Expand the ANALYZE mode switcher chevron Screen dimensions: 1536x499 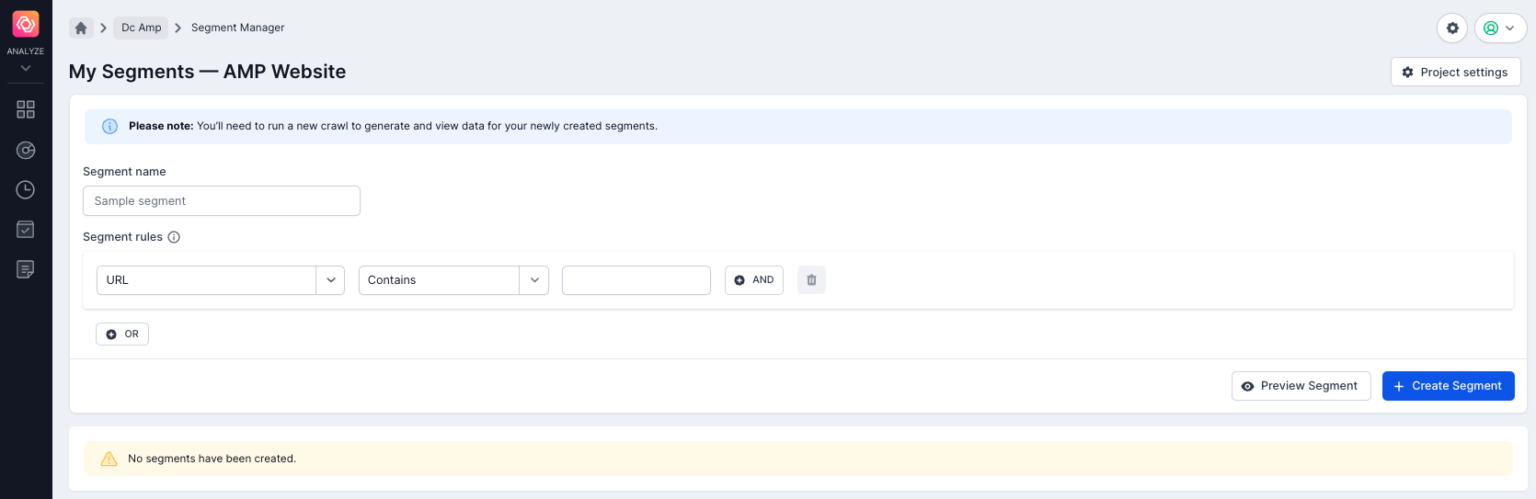(26, 67)
